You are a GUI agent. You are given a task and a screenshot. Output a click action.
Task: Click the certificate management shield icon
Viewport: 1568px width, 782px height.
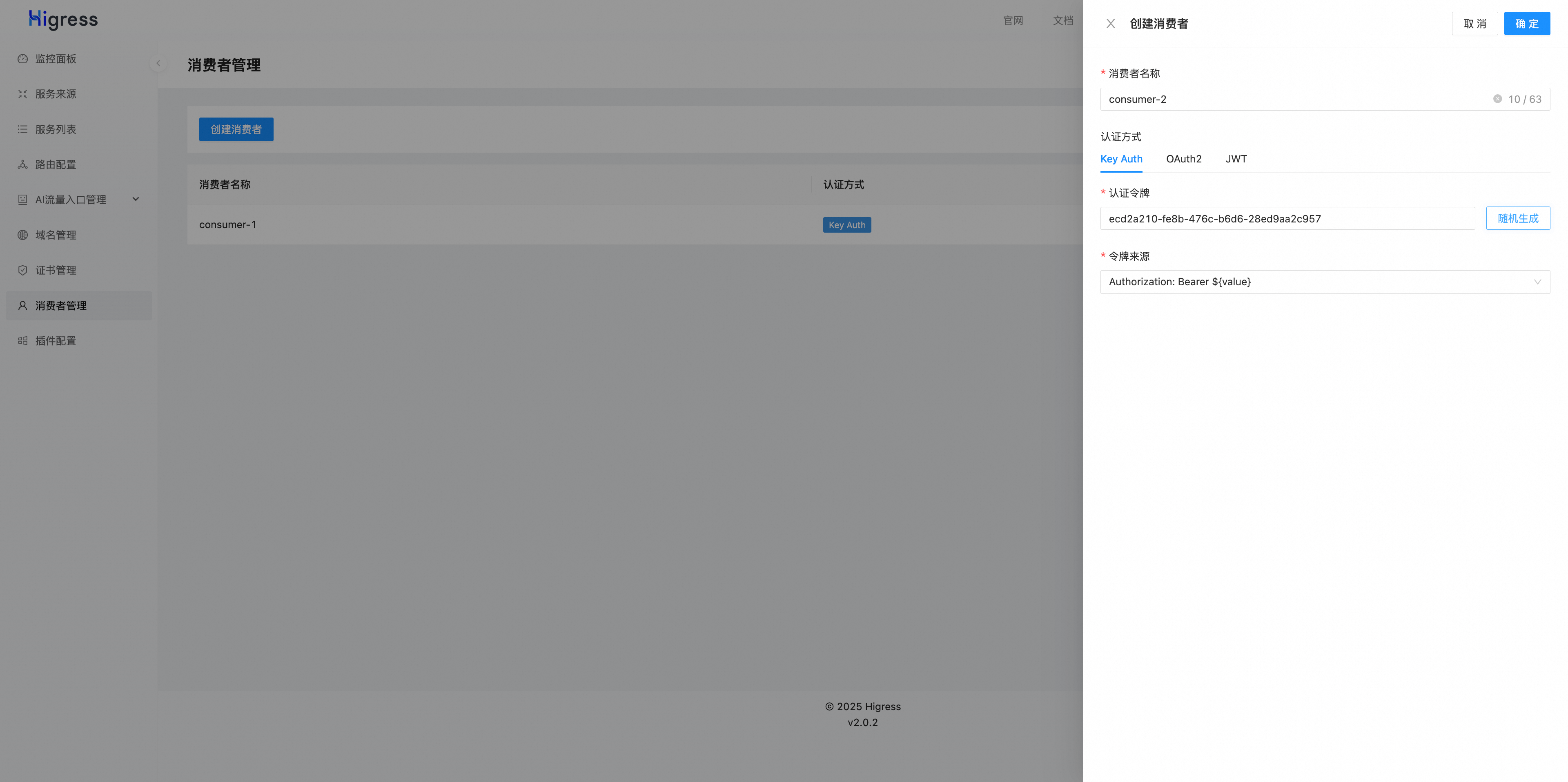22,270
